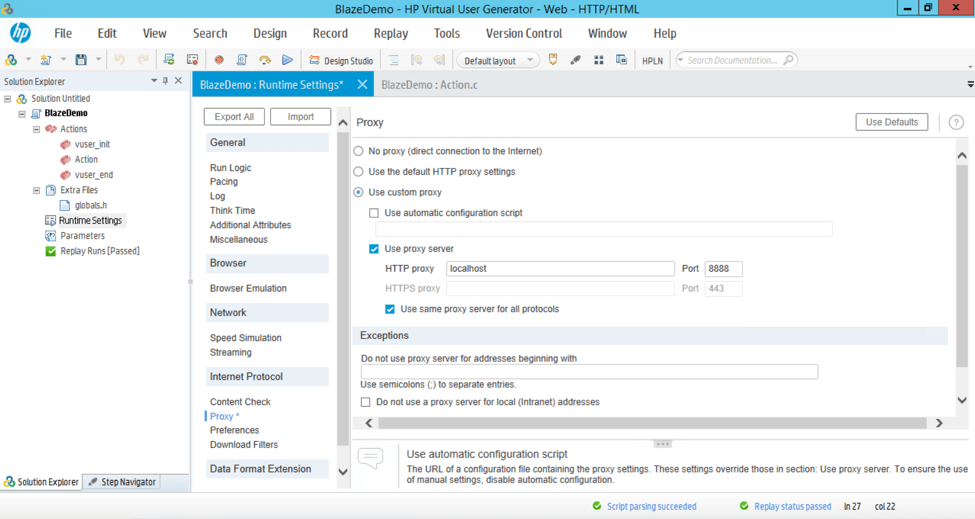The height and width of the screenshot is (519, 975).
Task: Click the proxy exceptions address field
Action: point(589,372)
